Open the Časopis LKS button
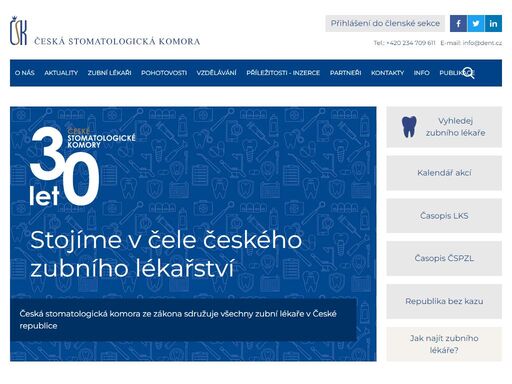The height and width of the screenshot is (384, 512). [x=444, y=216]
